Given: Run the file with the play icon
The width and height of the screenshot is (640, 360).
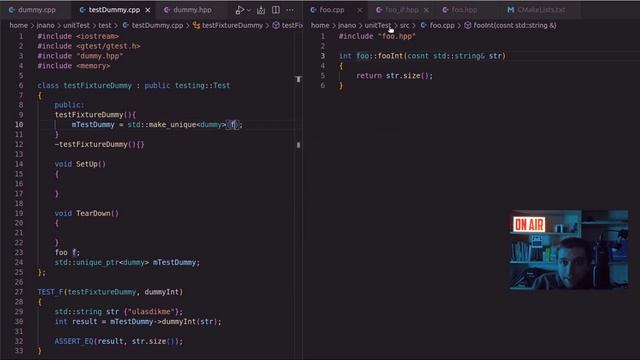Looking at the screenshot, I should click(x=239, y=10).
